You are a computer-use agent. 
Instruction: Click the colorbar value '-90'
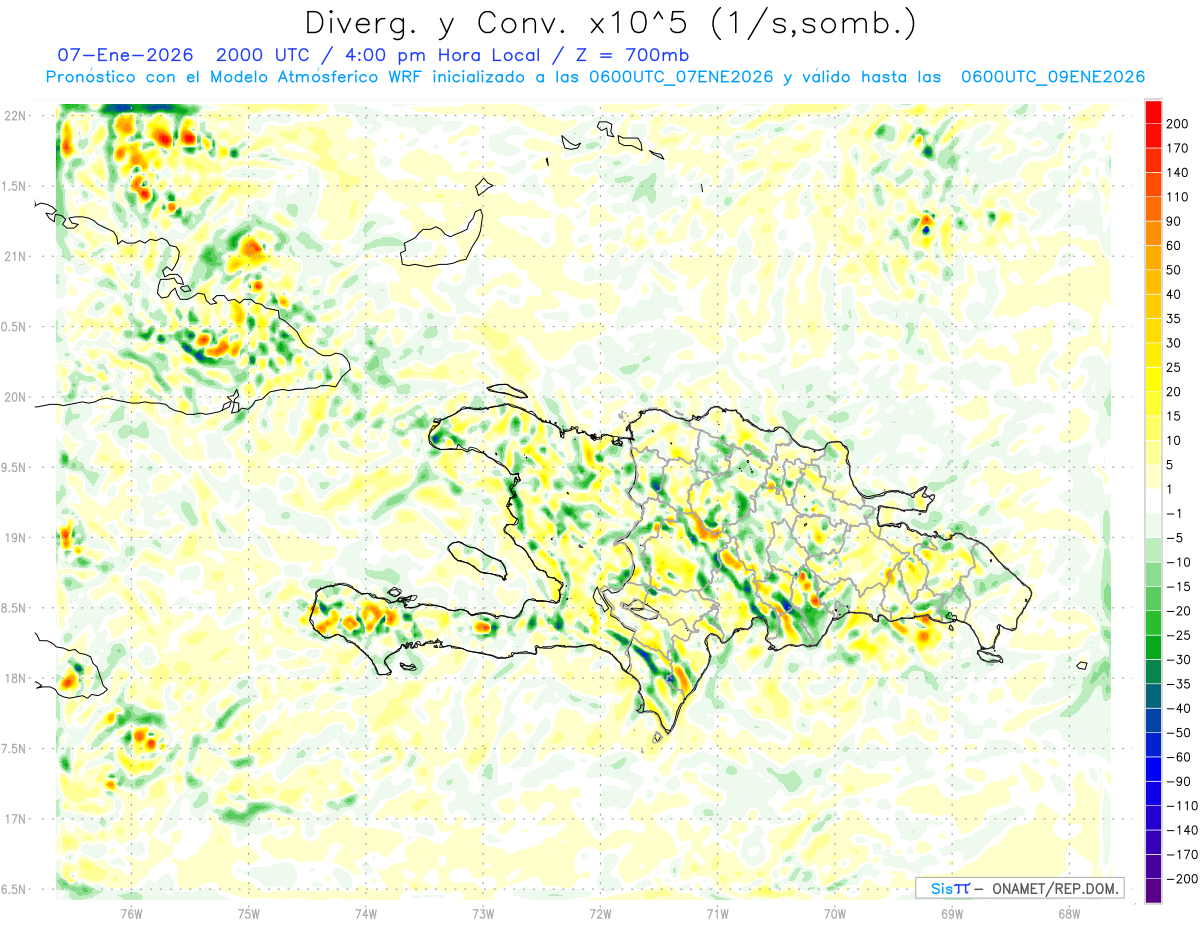1179,782
